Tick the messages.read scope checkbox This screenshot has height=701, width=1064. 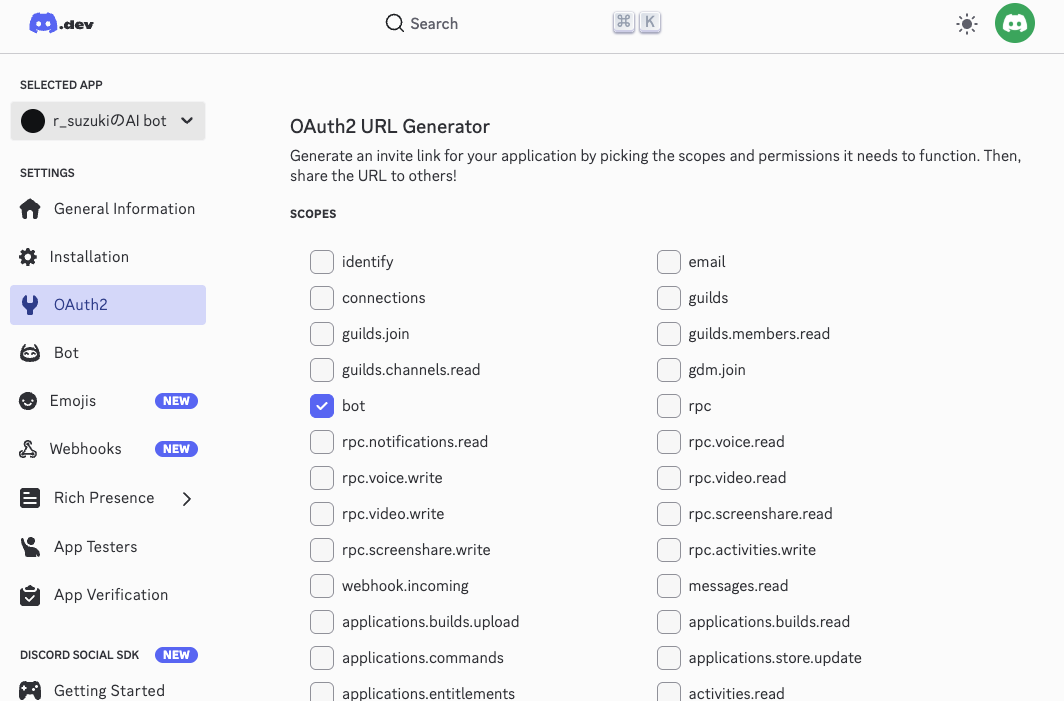[x=669, y=586]
